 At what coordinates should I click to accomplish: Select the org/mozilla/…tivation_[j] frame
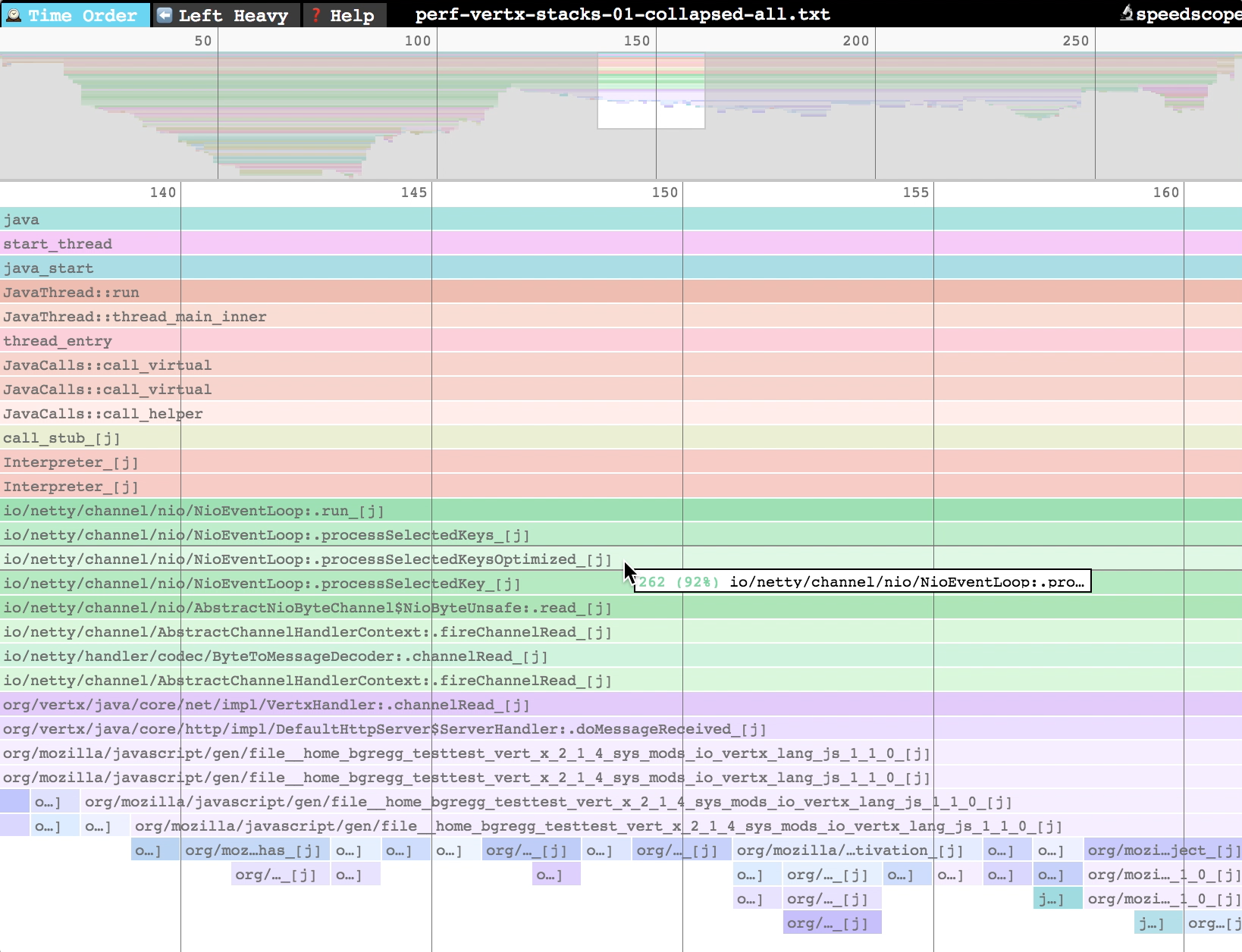click(857, 850)
